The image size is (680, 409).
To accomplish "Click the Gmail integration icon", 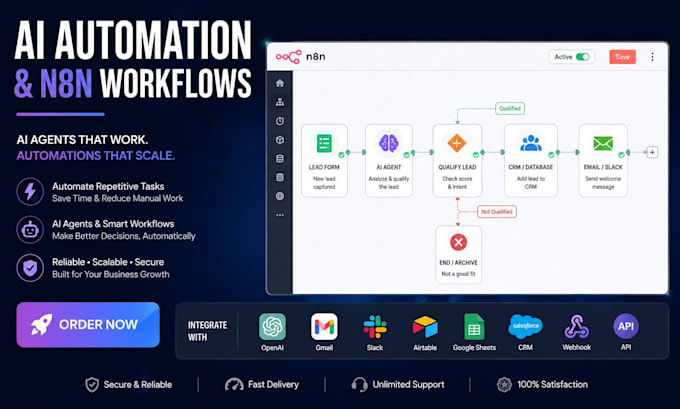I will pyautogui.click(x=324, y=327).
